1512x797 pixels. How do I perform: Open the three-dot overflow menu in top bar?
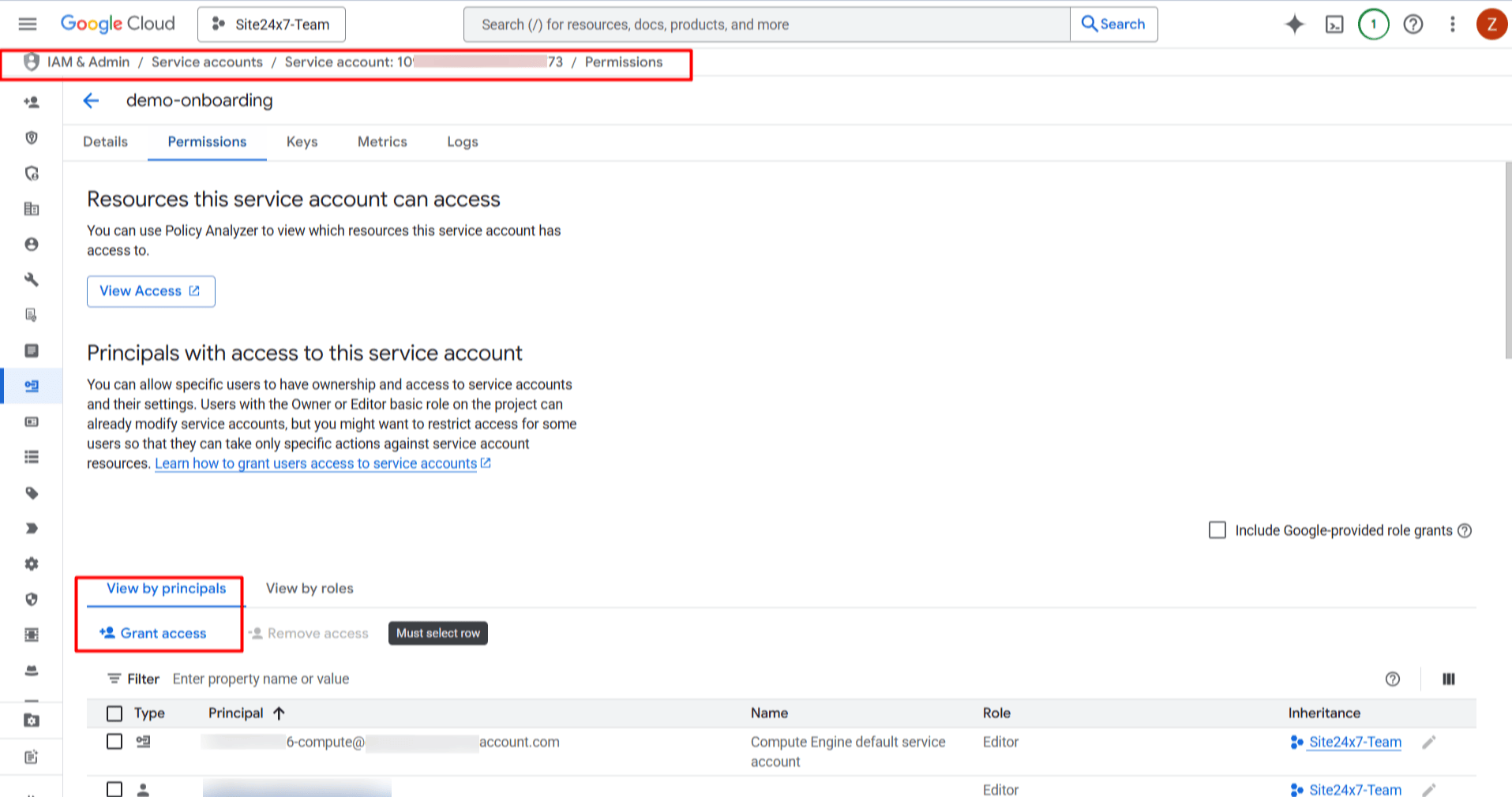pos(1452,24)
